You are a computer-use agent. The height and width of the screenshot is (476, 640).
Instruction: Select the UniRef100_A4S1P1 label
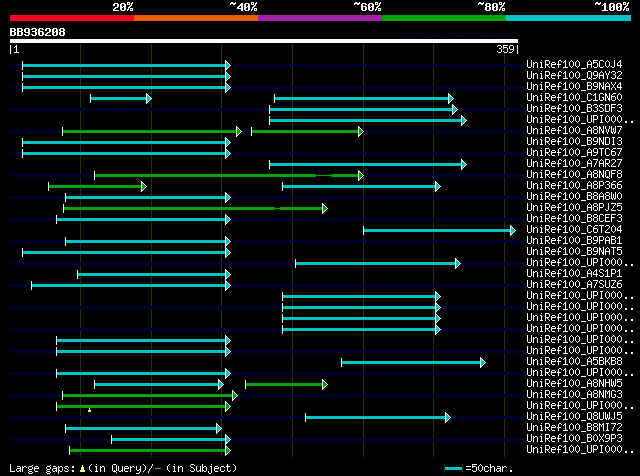tap(574, 274)
